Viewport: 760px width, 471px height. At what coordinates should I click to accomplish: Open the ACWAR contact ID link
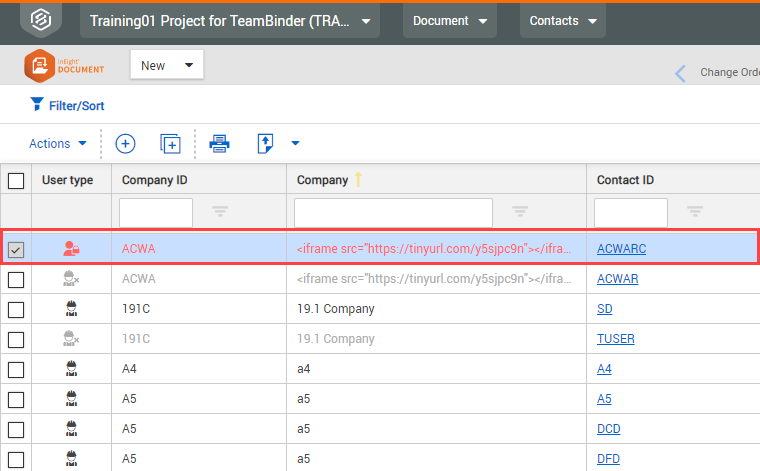[617, 279]
